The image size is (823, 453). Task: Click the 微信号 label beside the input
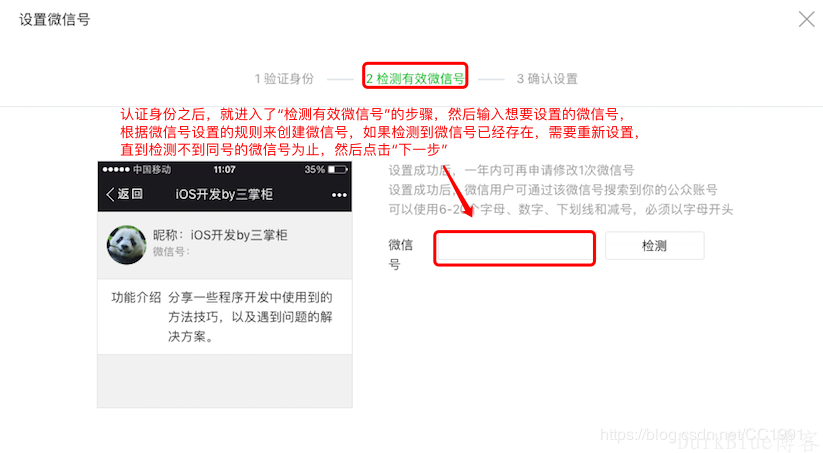(x=401, y=255)
